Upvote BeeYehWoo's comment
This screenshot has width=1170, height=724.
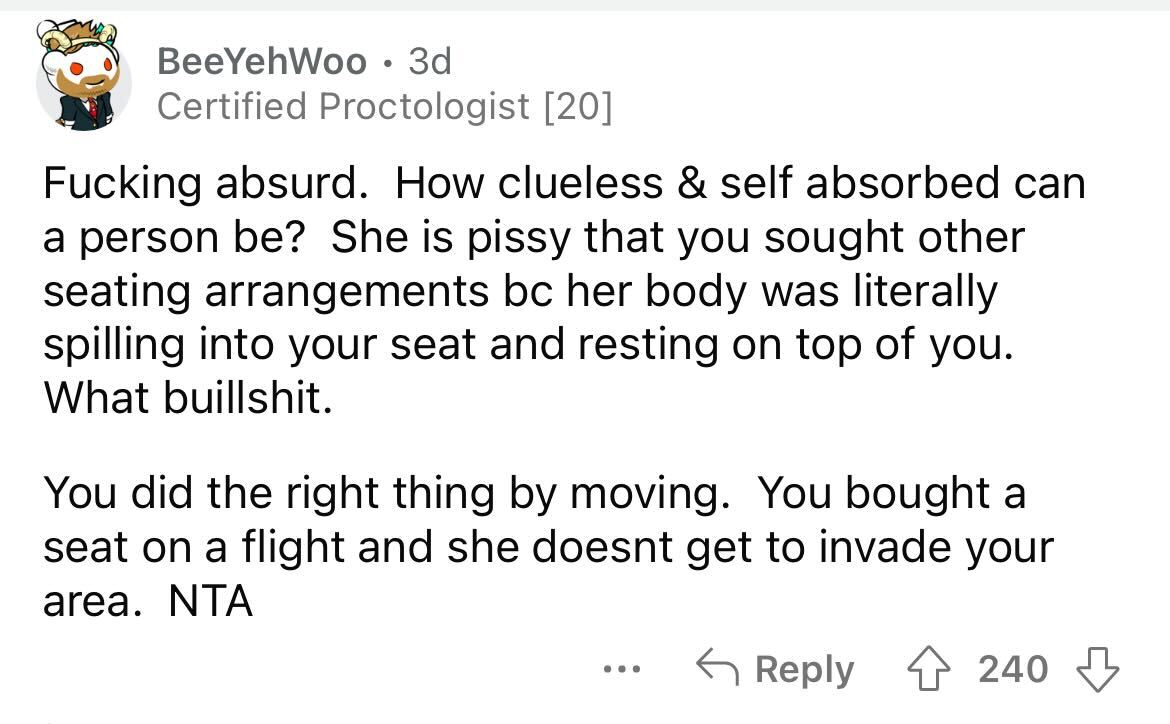[928, 669]
